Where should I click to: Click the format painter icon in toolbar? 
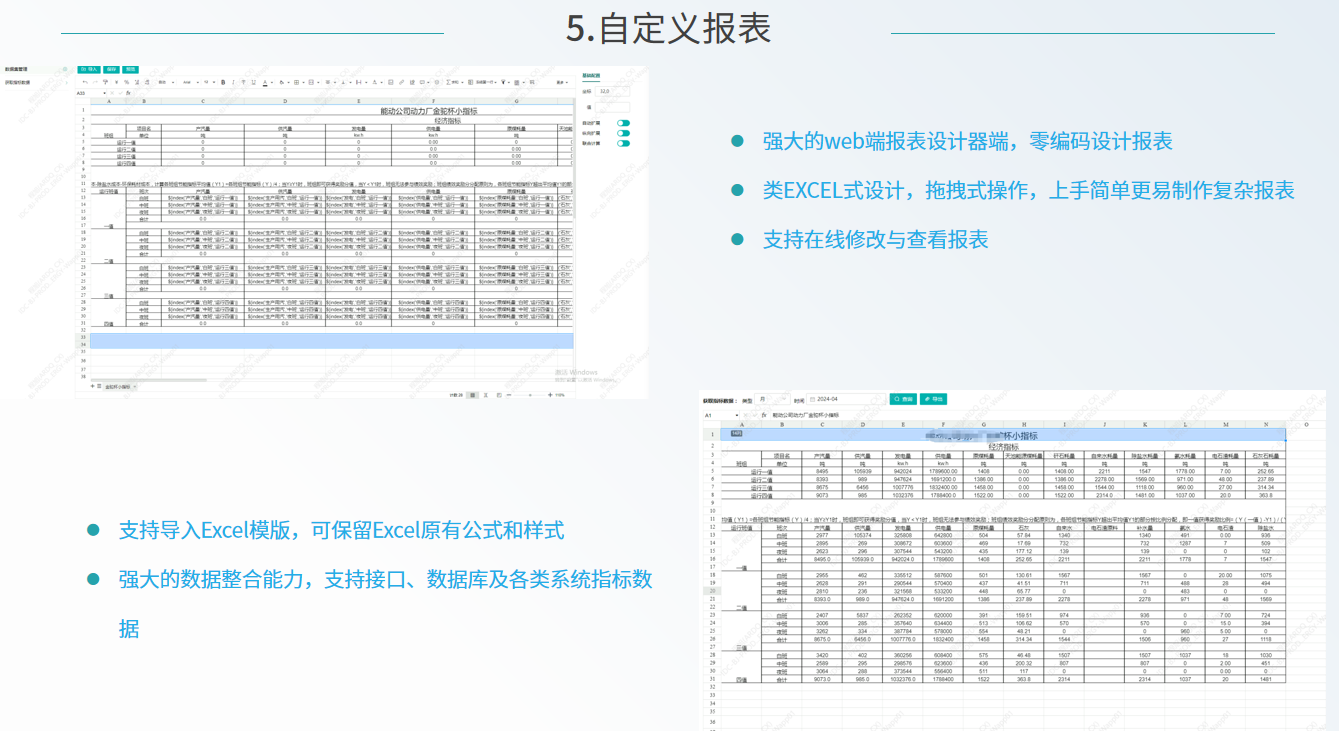point(105,82)
